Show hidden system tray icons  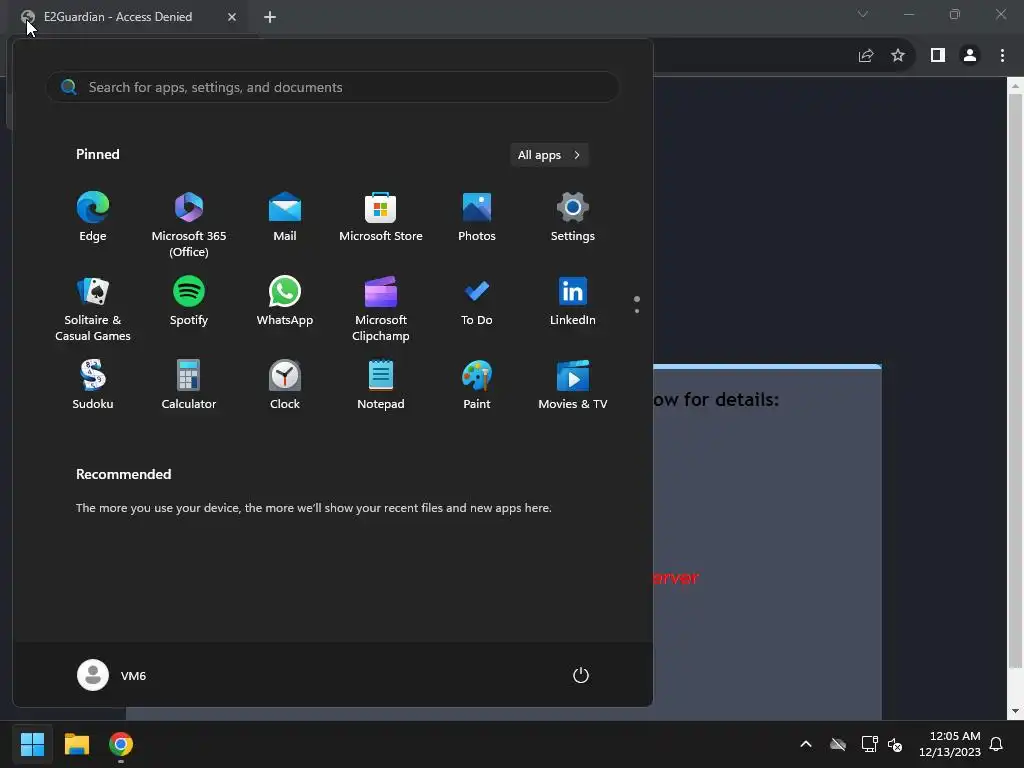tap(806, 744)
